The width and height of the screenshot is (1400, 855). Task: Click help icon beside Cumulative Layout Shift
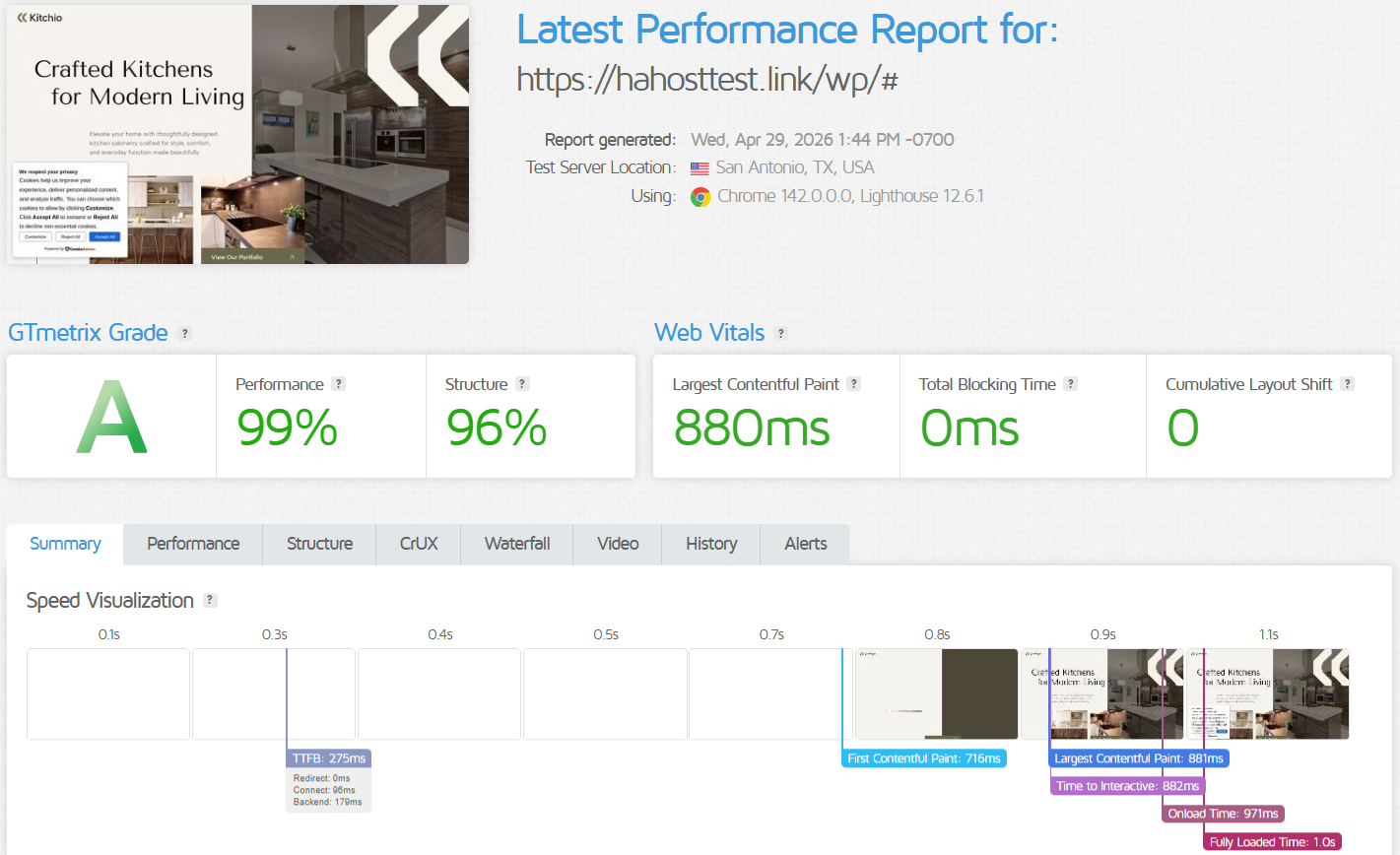1348,384
